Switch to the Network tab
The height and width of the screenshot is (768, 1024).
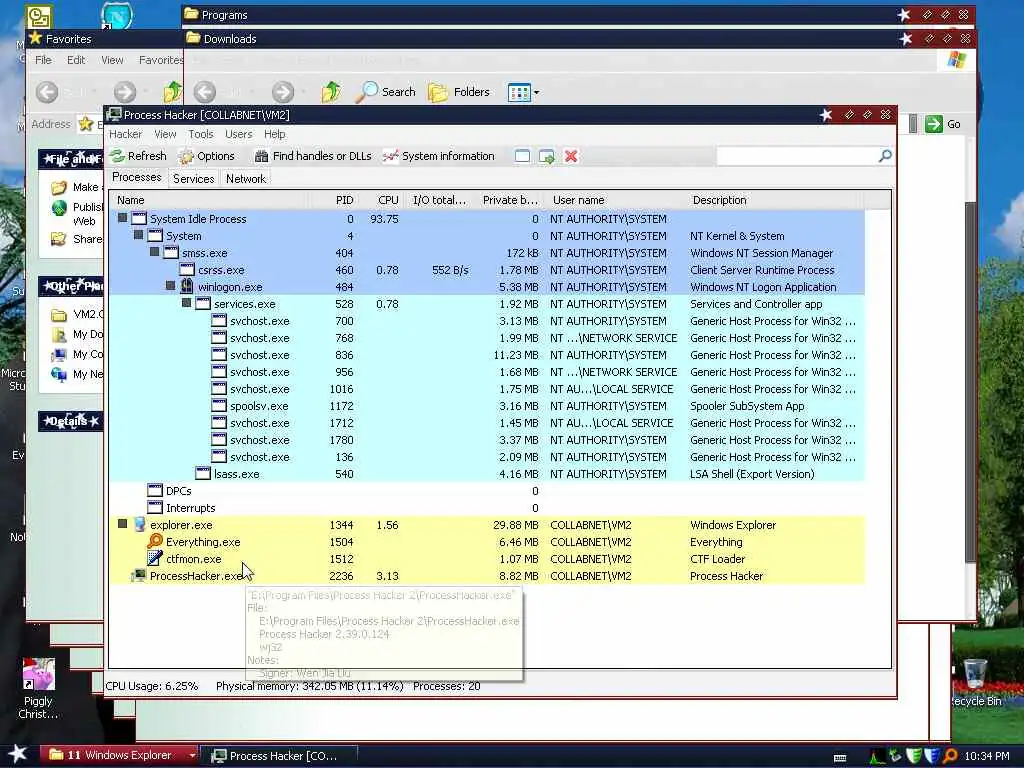(246, 178)
